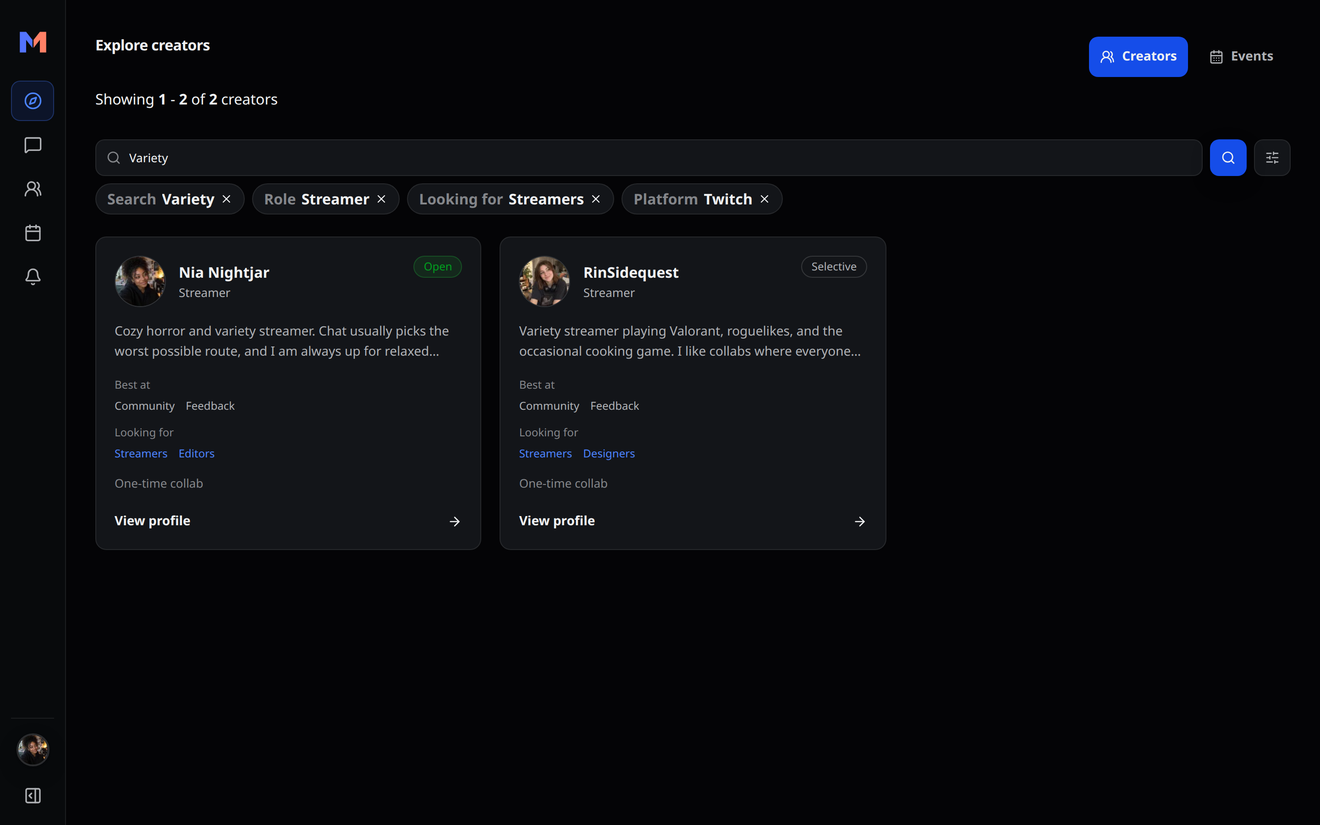
Task: Open the notifications bell icon
Action: tap(33, 277)
